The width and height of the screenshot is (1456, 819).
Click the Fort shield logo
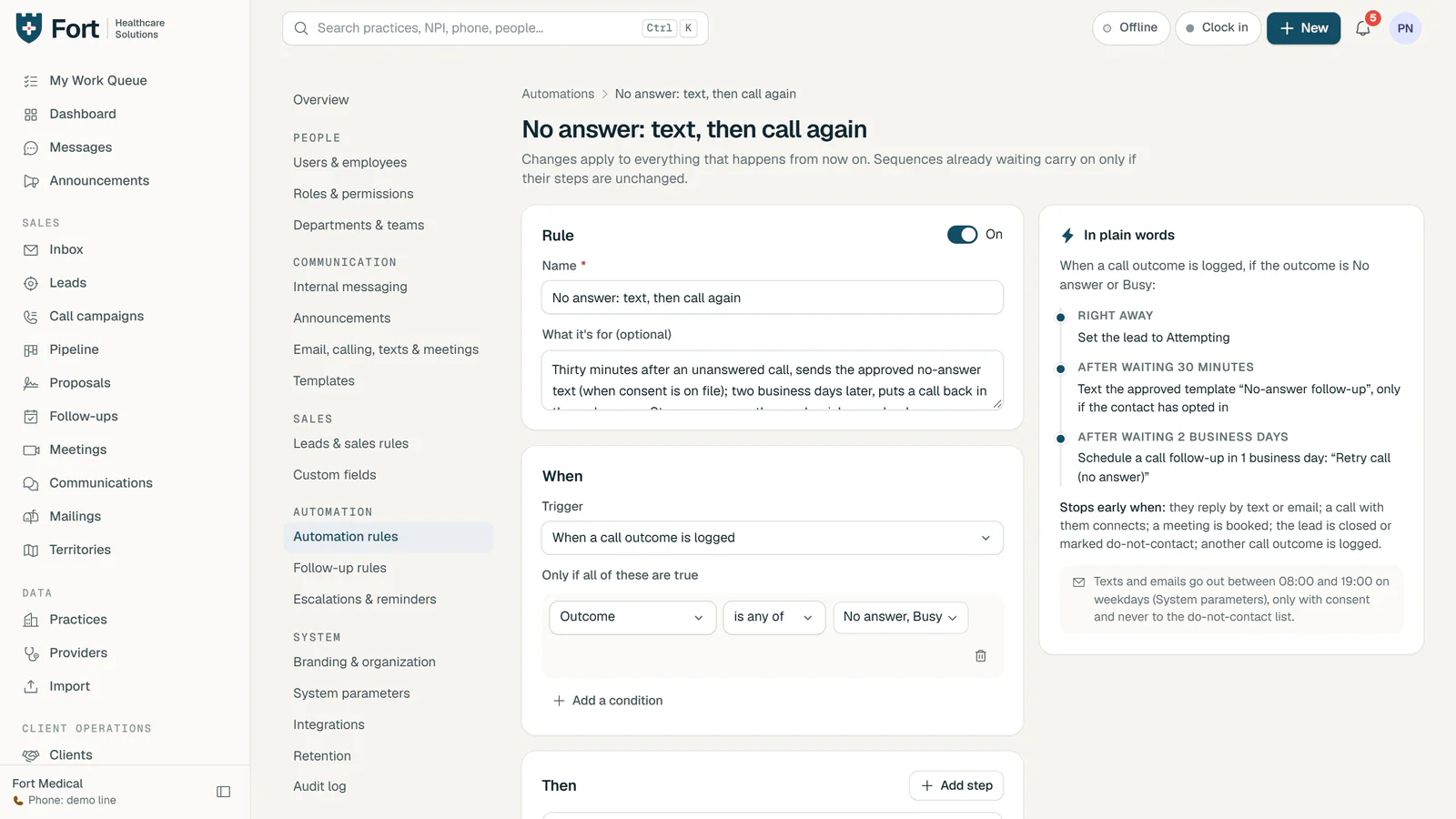[x=29, y=28]
